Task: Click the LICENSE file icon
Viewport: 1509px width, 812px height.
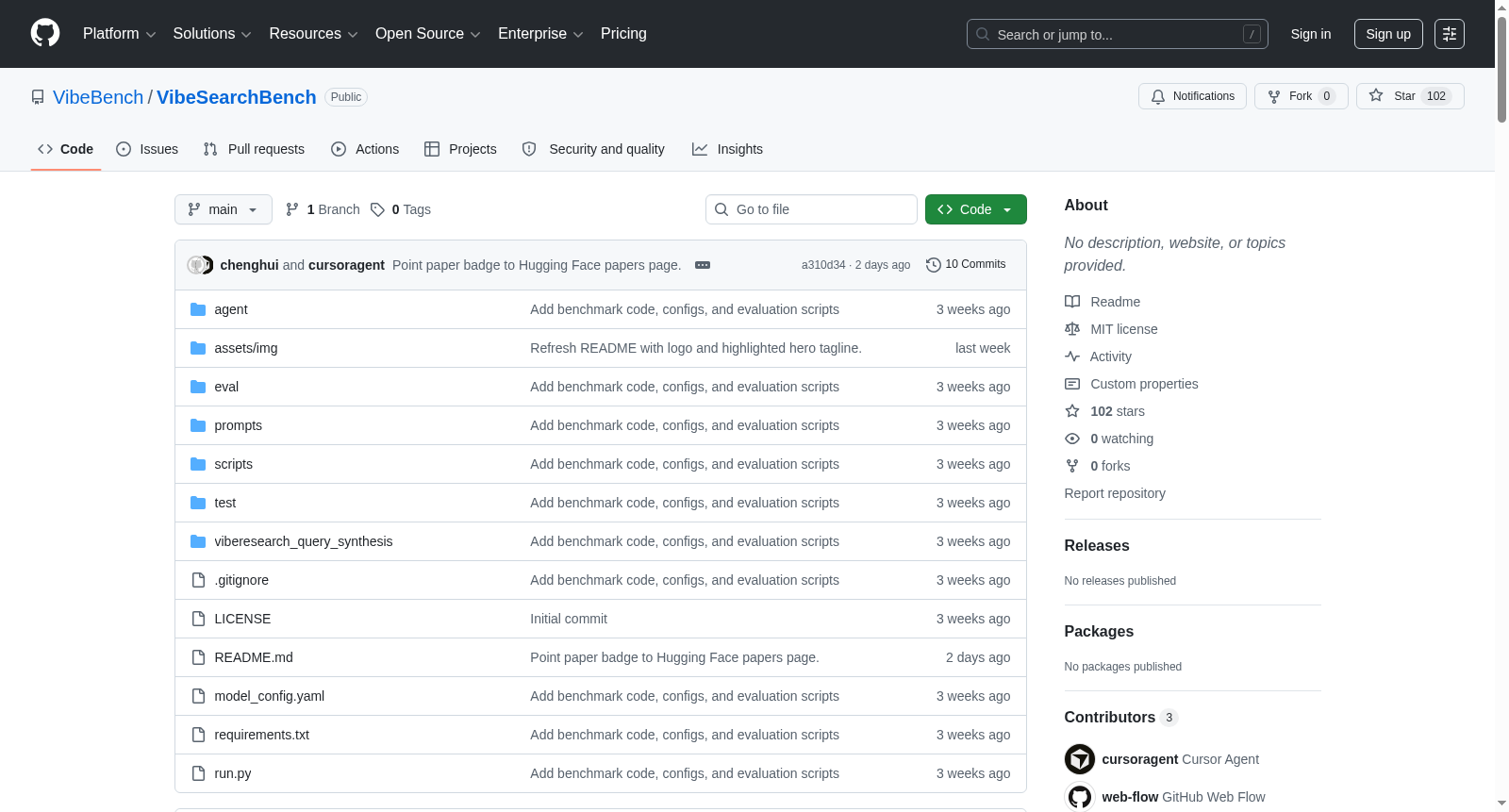Action: coord(198,619)
